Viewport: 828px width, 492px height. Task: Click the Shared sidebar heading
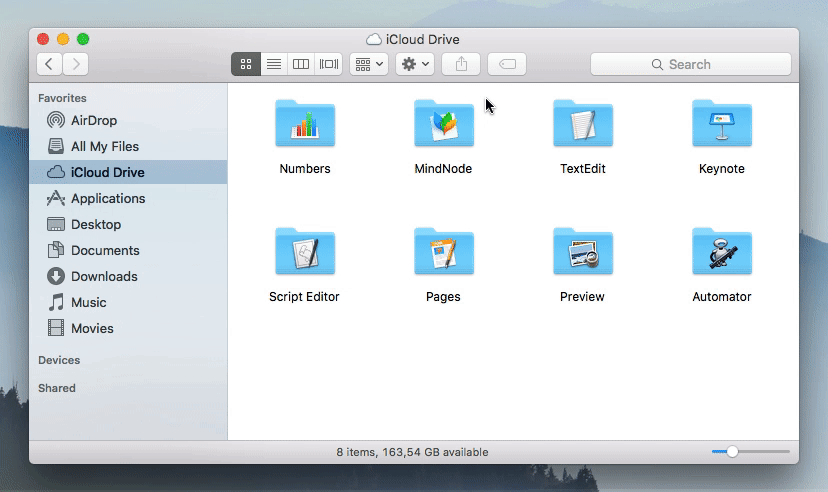click(57, 388)
